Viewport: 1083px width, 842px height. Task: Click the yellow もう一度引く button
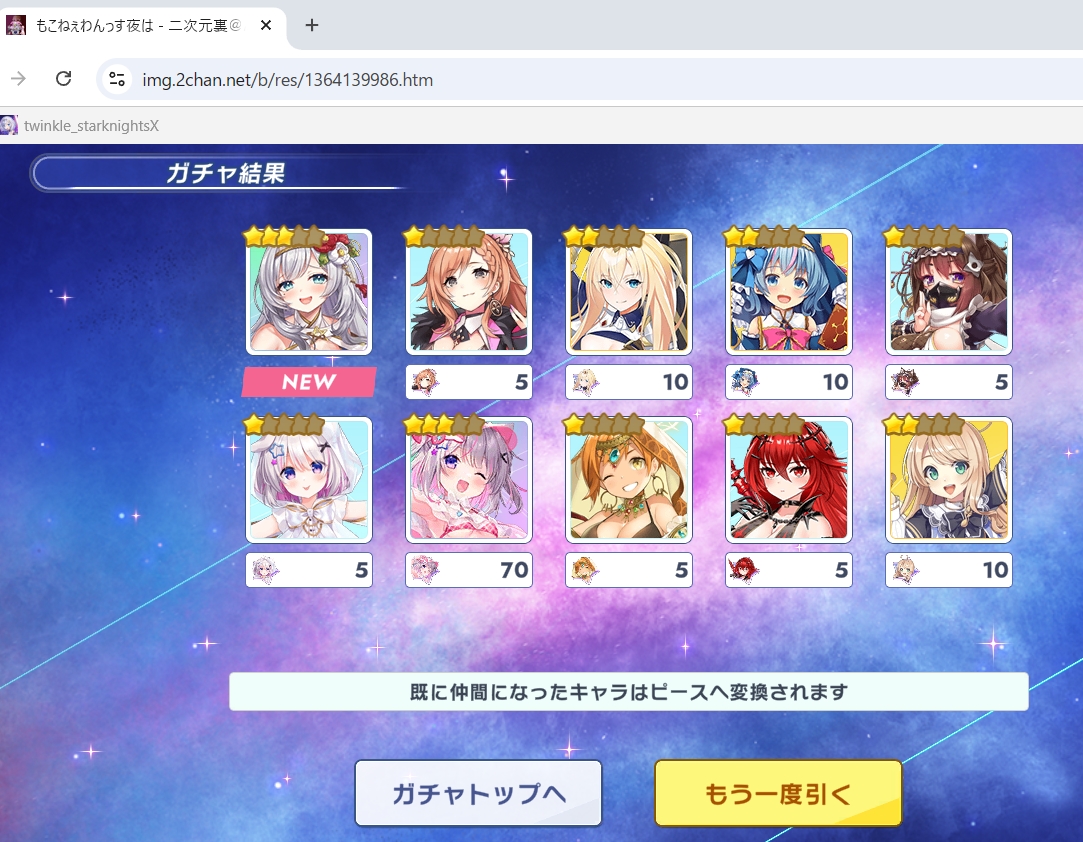[x=778, y=793]
